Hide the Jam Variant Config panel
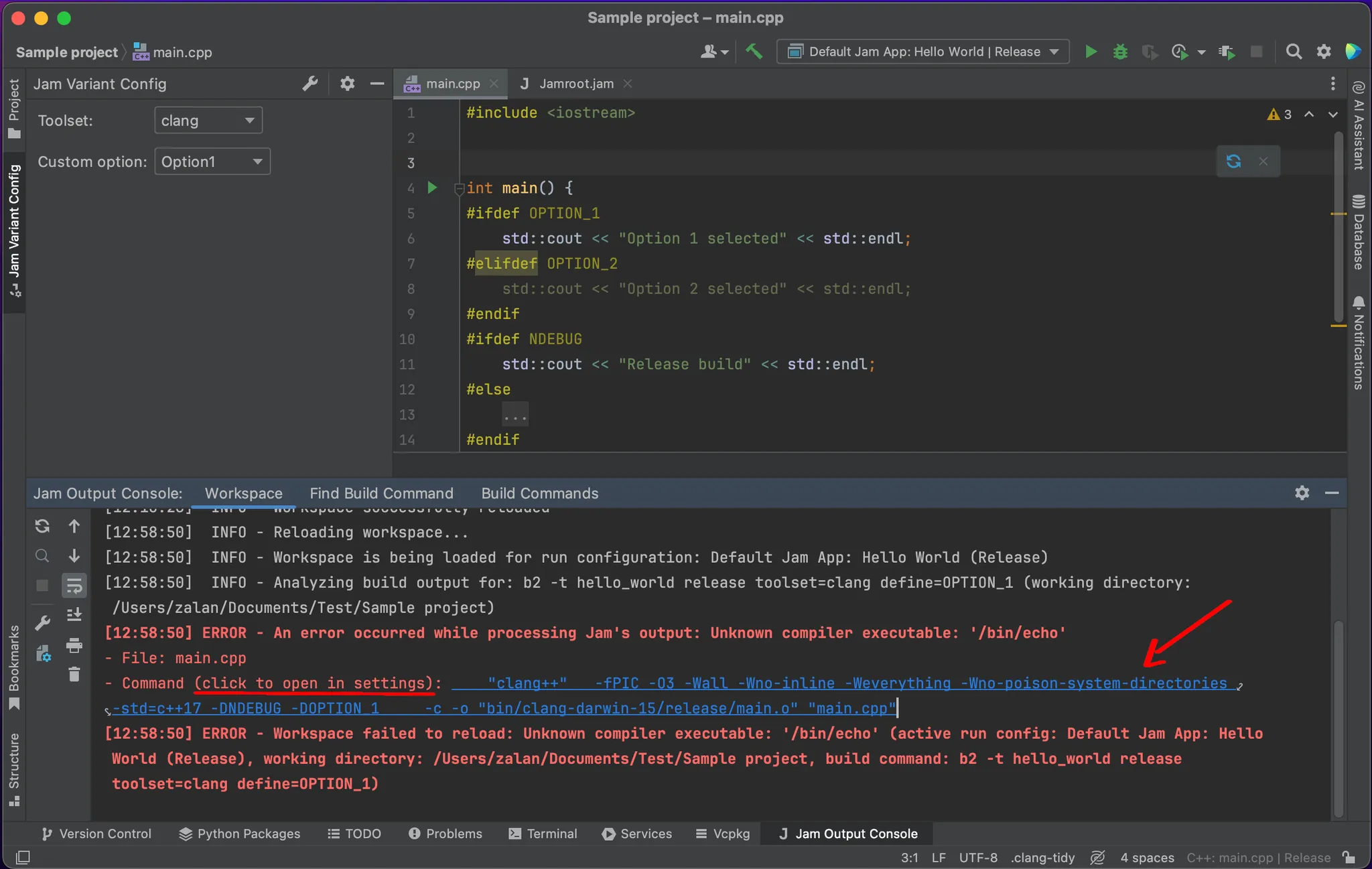This screenshot has width=1372, height=869. [x=377, y=84]
